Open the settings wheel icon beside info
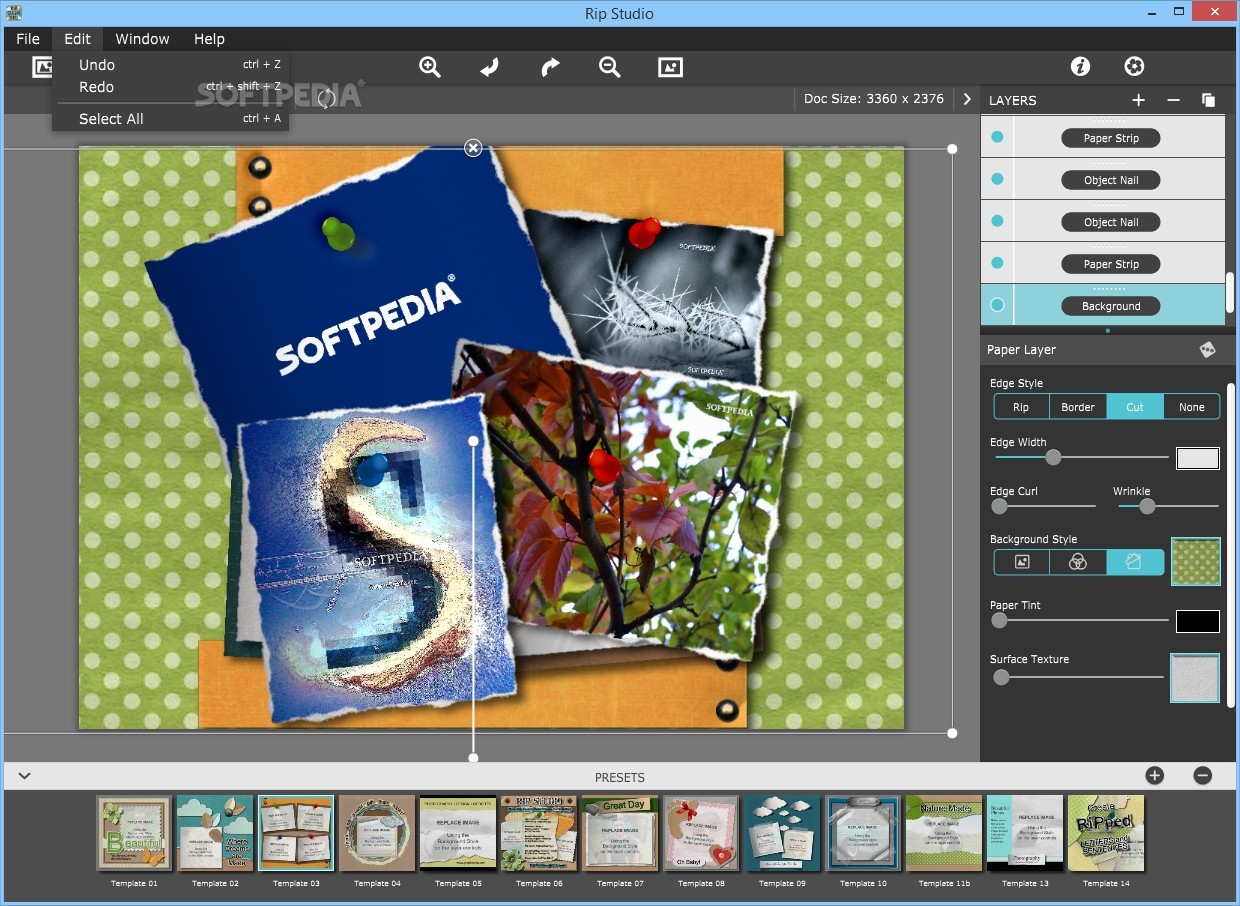The height and width of the screenshot is (906, 1240). [1134, 66]
